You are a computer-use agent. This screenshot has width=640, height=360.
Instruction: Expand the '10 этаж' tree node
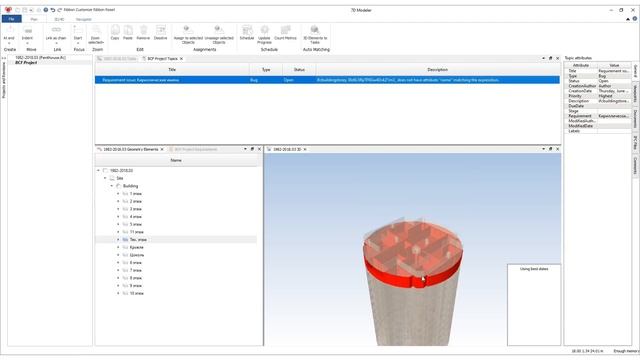[118, 293]
